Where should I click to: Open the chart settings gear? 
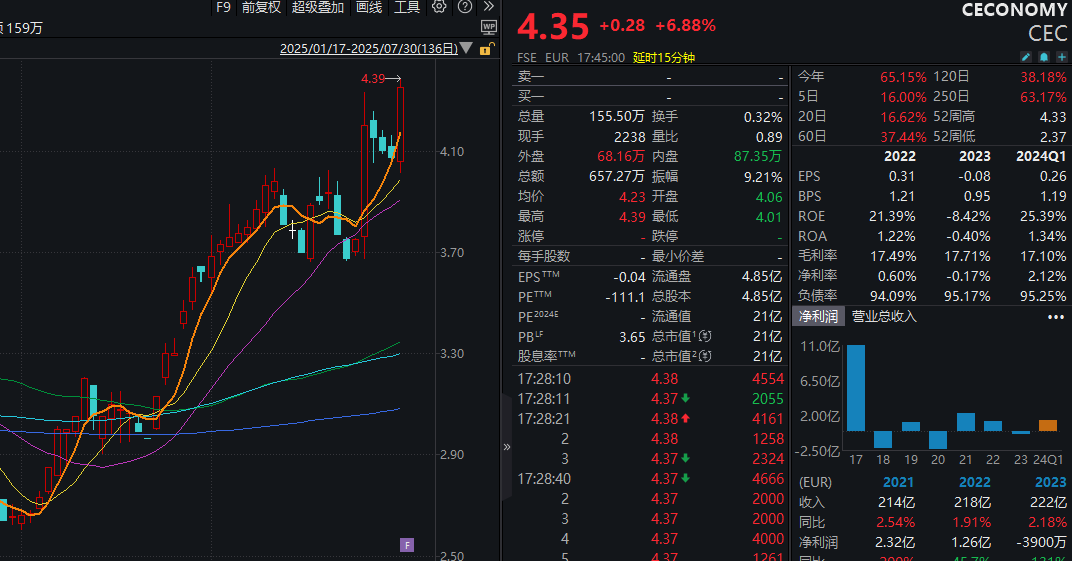[439, 7]
